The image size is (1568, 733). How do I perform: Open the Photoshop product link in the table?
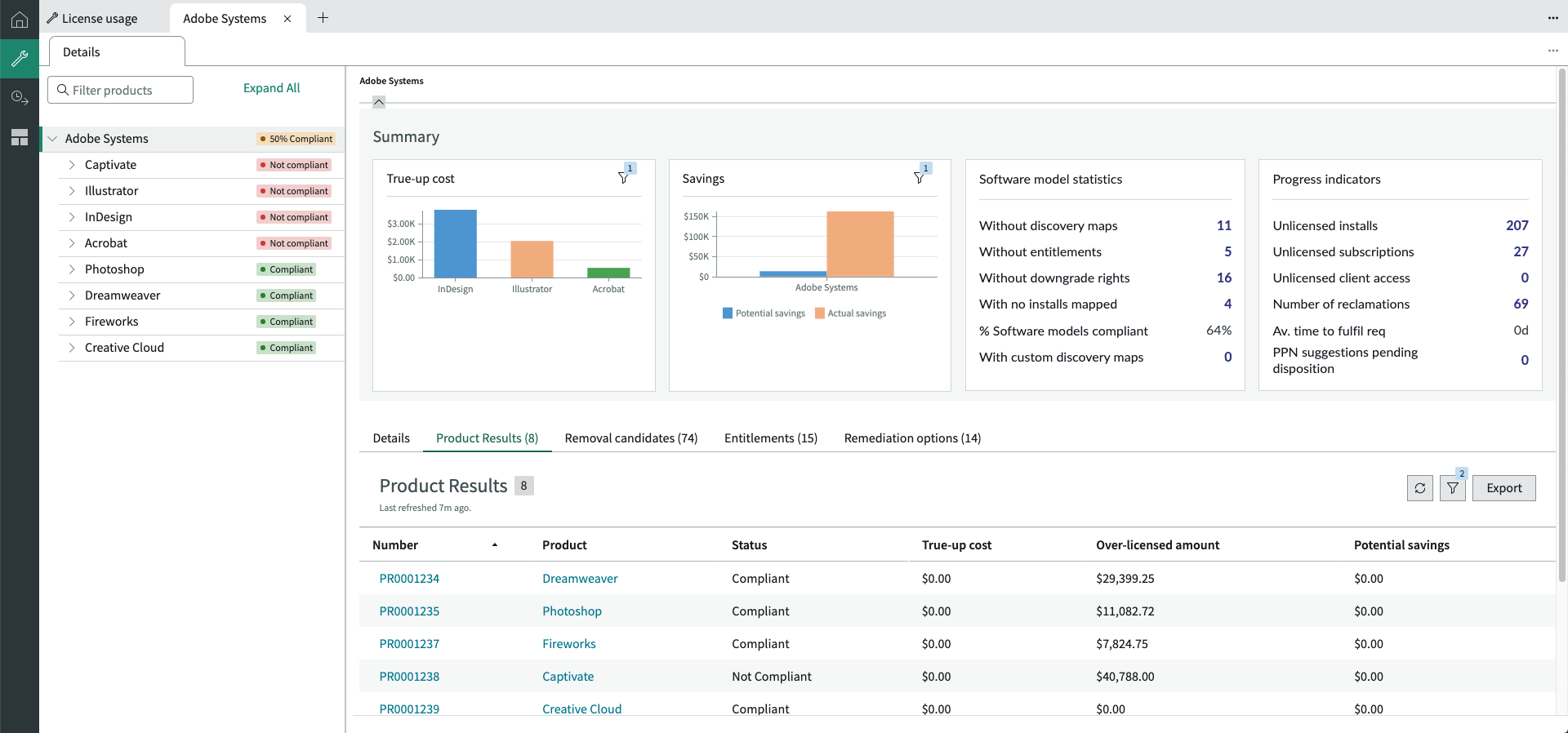point(572,611)
